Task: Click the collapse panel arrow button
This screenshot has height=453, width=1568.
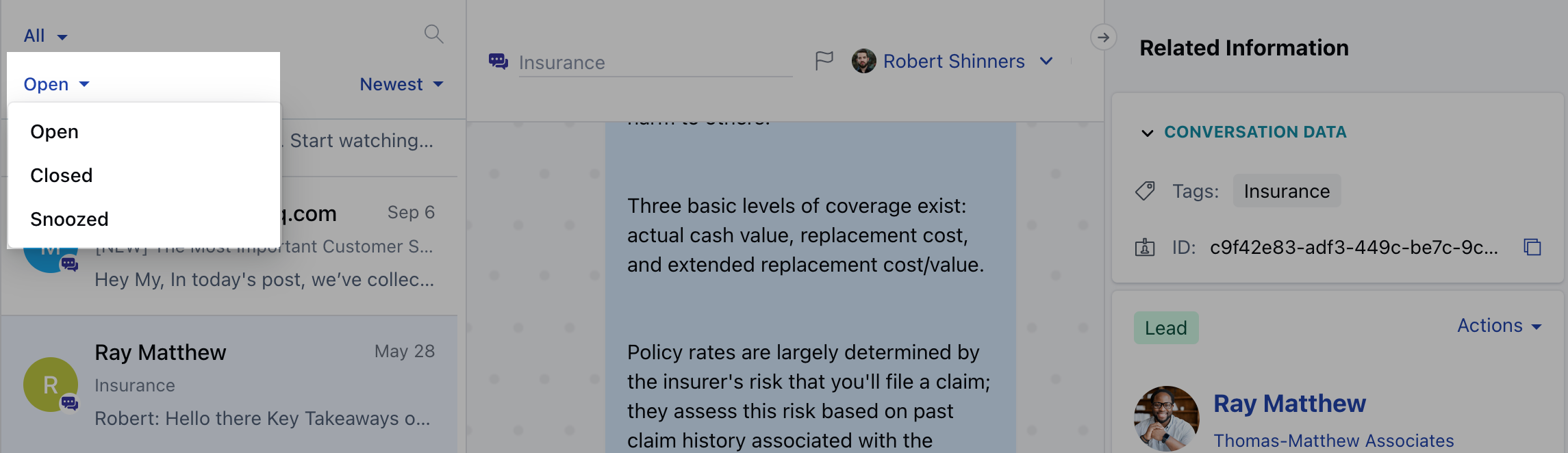Action: click(x=1103, y=38)
